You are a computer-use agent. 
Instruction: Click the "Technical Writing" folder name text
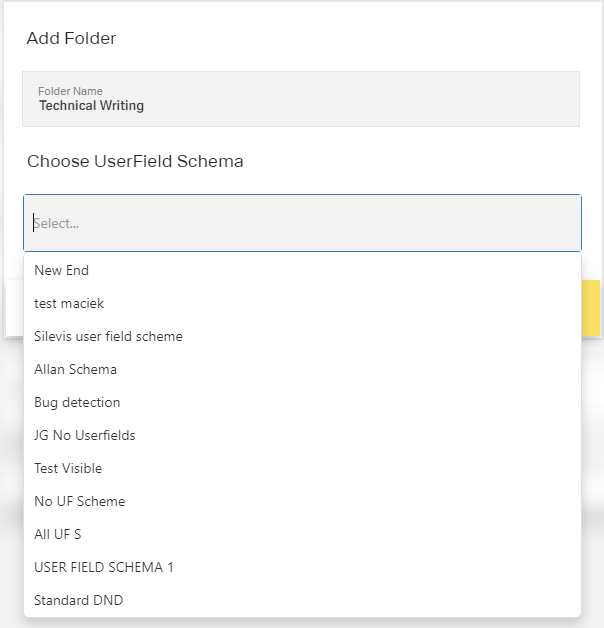[x=91, y=106]
